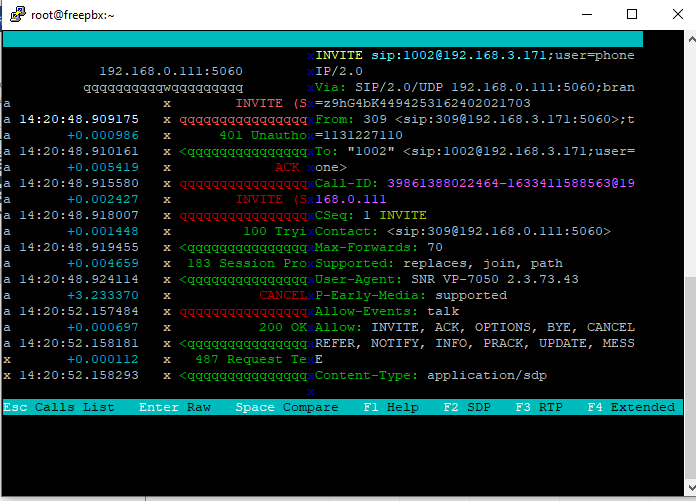Image resolution: width=696 pixels, height=501 pixels.
Task: Click timestamp 14:20:48.918007
Action: [79, 215]
